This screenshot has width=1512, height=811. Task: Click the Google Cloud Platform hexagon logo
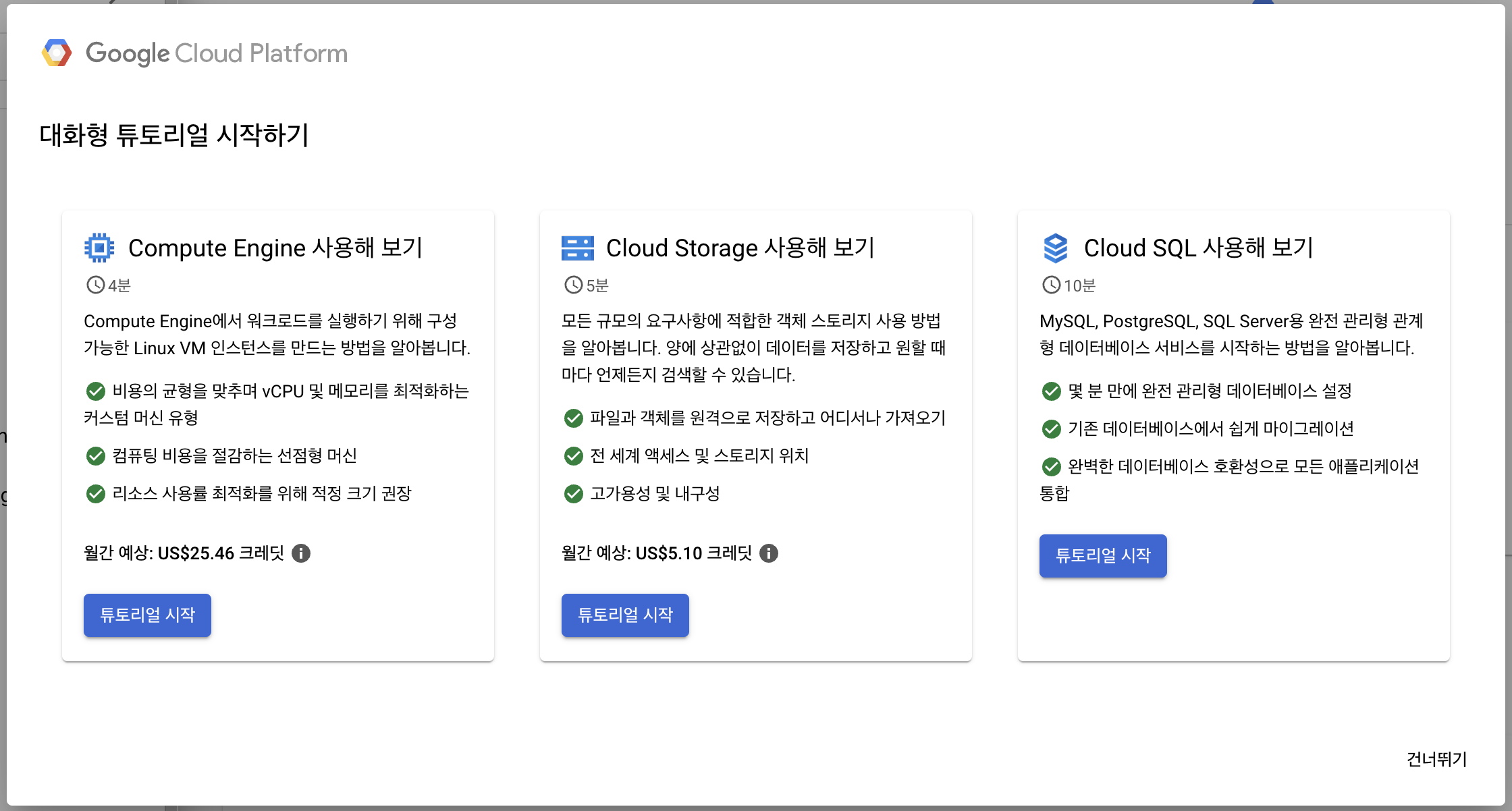pyautogui.click(x=57, y=53)
